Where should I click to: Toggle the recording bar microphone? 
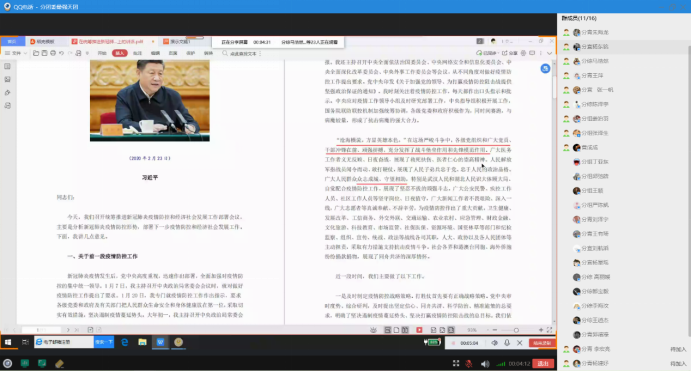(x=507, y=343)
